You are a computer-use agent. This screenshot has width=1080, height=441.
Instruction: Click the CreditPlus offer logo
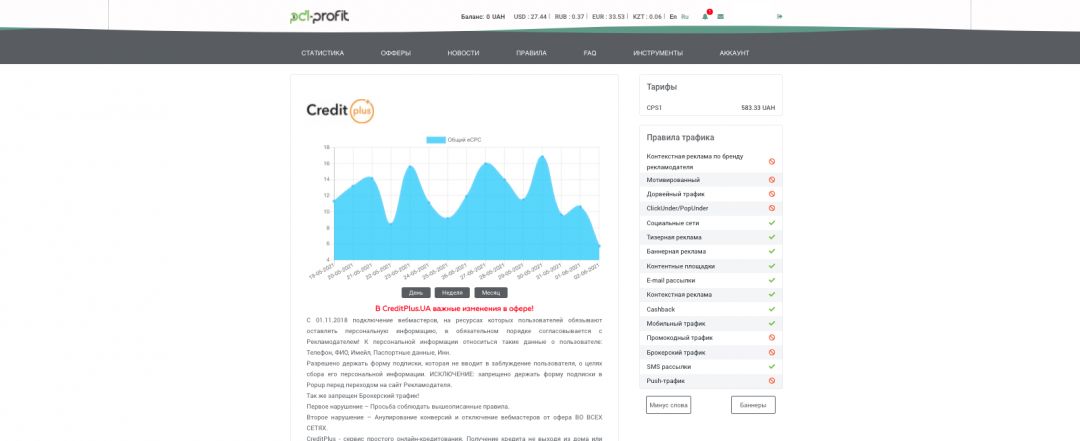340,110
